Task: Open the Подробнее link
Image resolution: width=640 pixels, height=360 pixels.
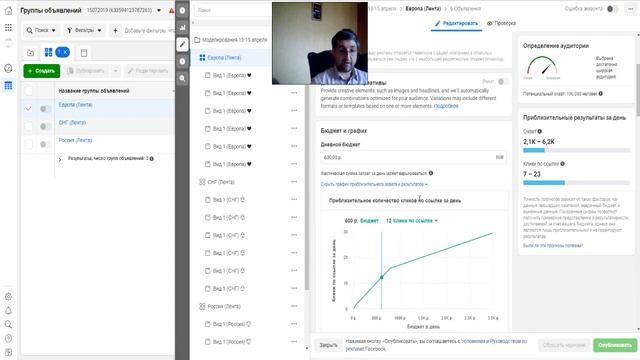Action: 446,106
